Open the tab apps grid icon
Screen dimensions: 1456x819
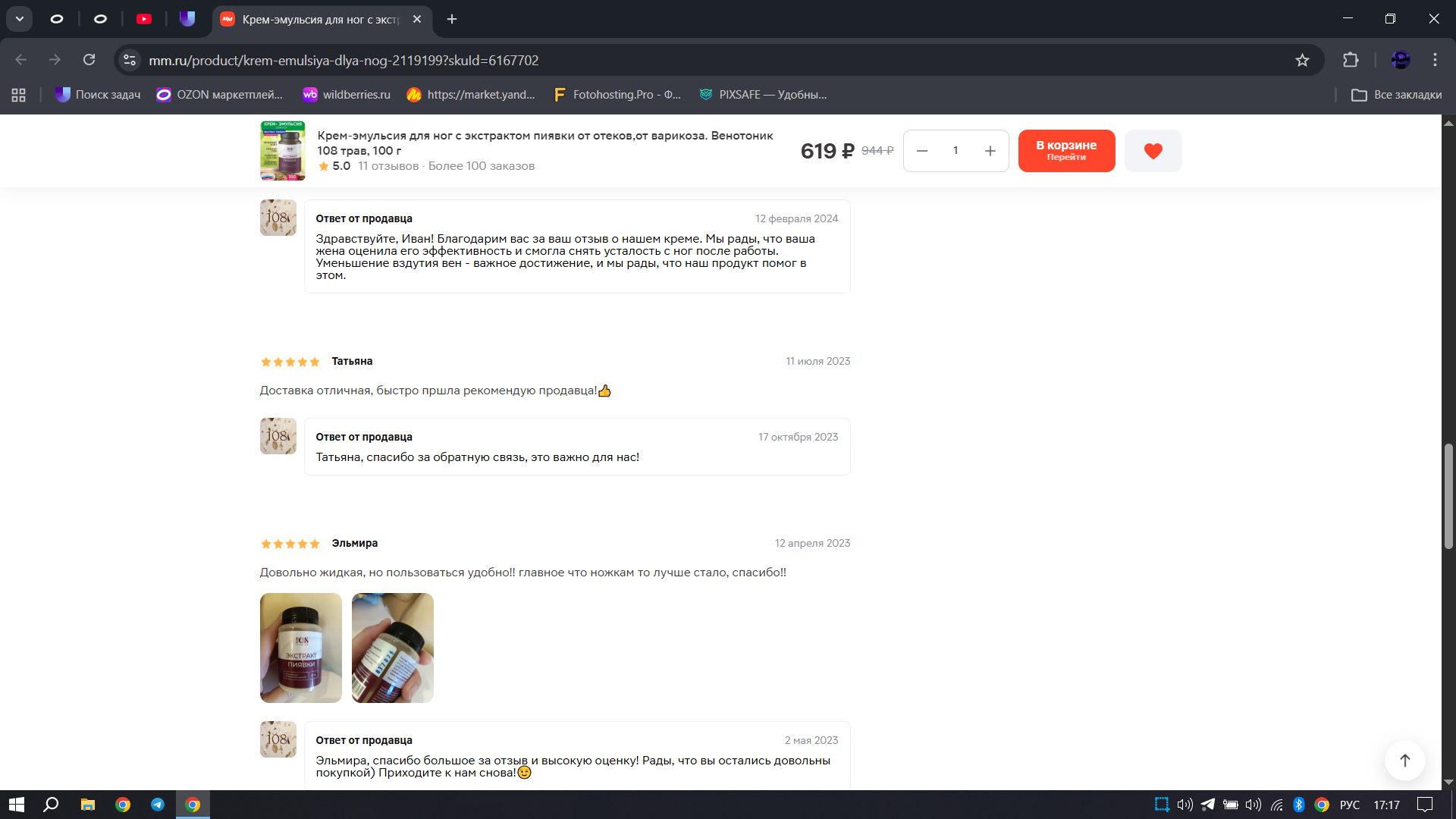[19, 95]
